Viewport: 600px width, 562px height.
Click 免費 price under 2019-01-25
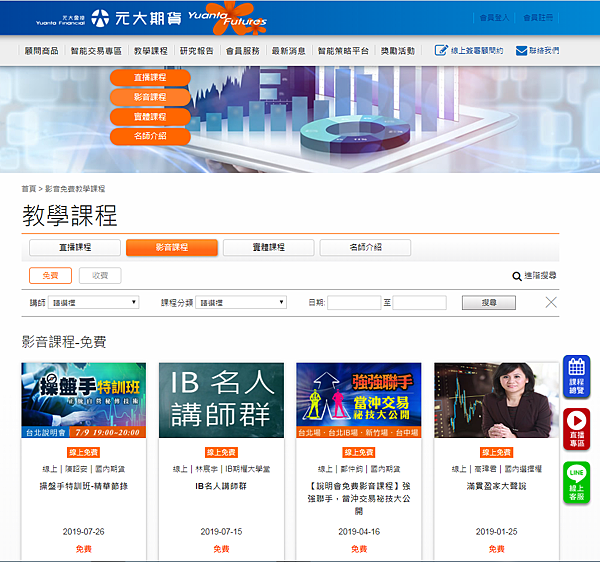point(496,549)
